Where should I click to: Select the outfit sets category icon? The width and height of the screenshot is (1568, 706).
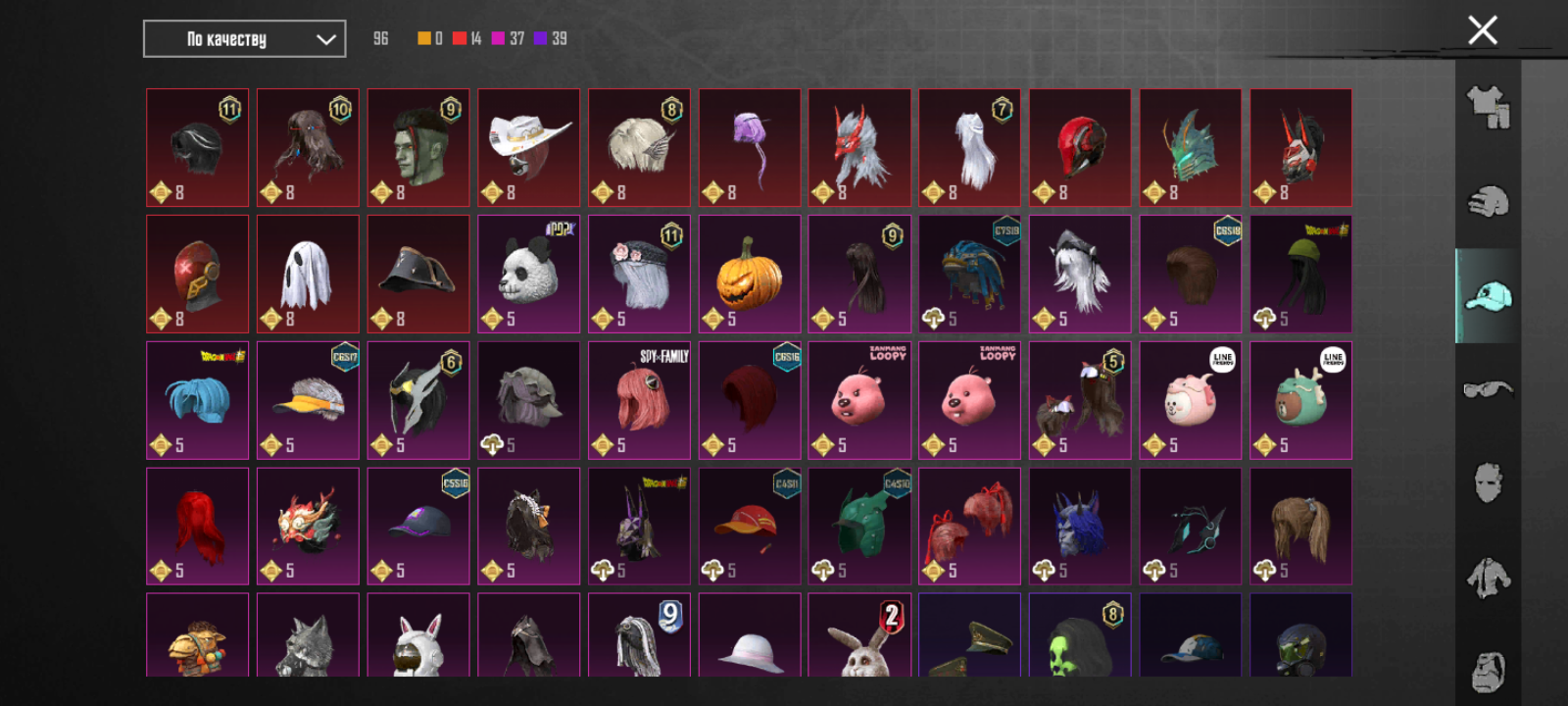pos(1488,107)
